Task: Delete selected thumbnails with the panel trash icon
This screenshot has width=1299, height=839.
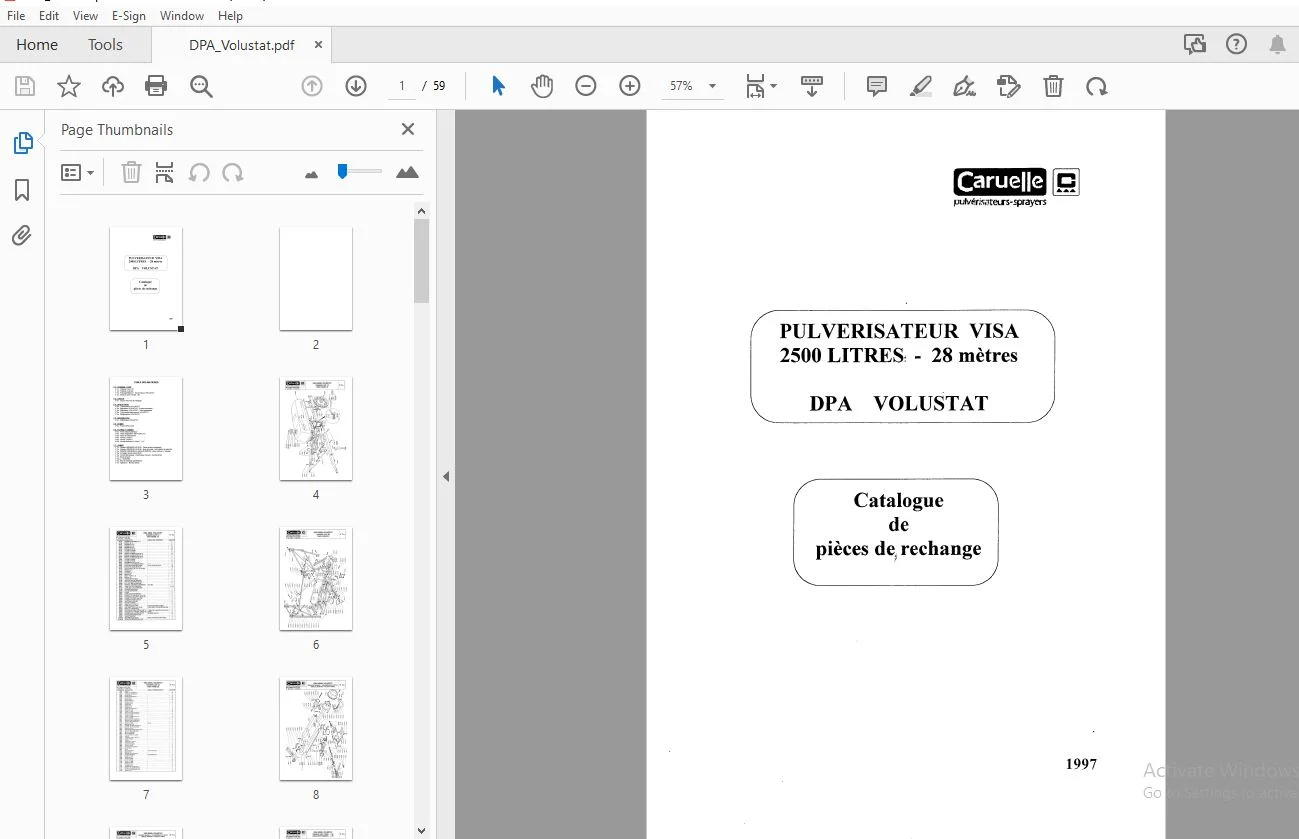Action: tap(131, 172)
